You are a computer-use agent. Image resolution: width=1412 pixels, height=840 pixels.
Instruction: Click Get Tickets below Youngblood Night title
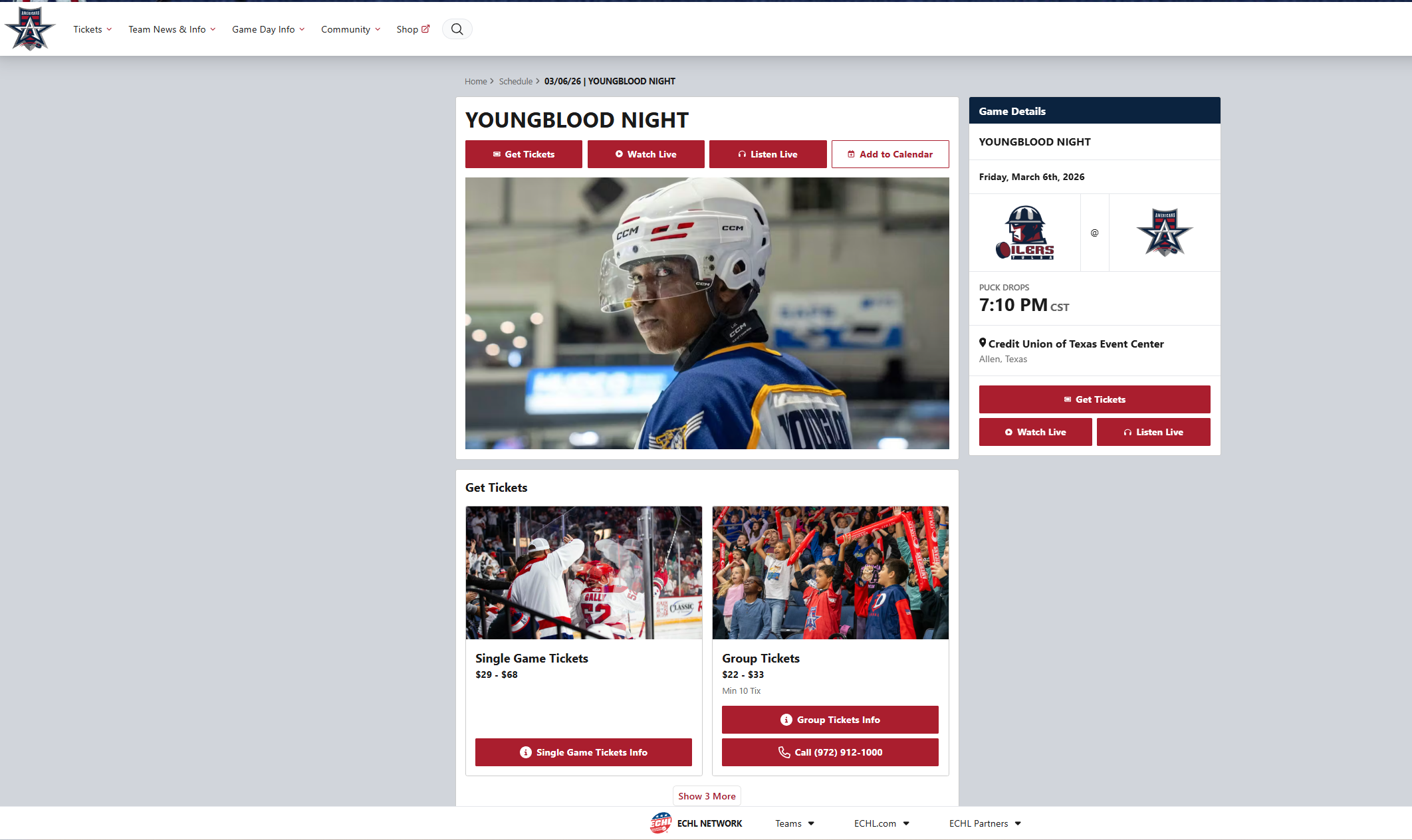tap(524, 154)
